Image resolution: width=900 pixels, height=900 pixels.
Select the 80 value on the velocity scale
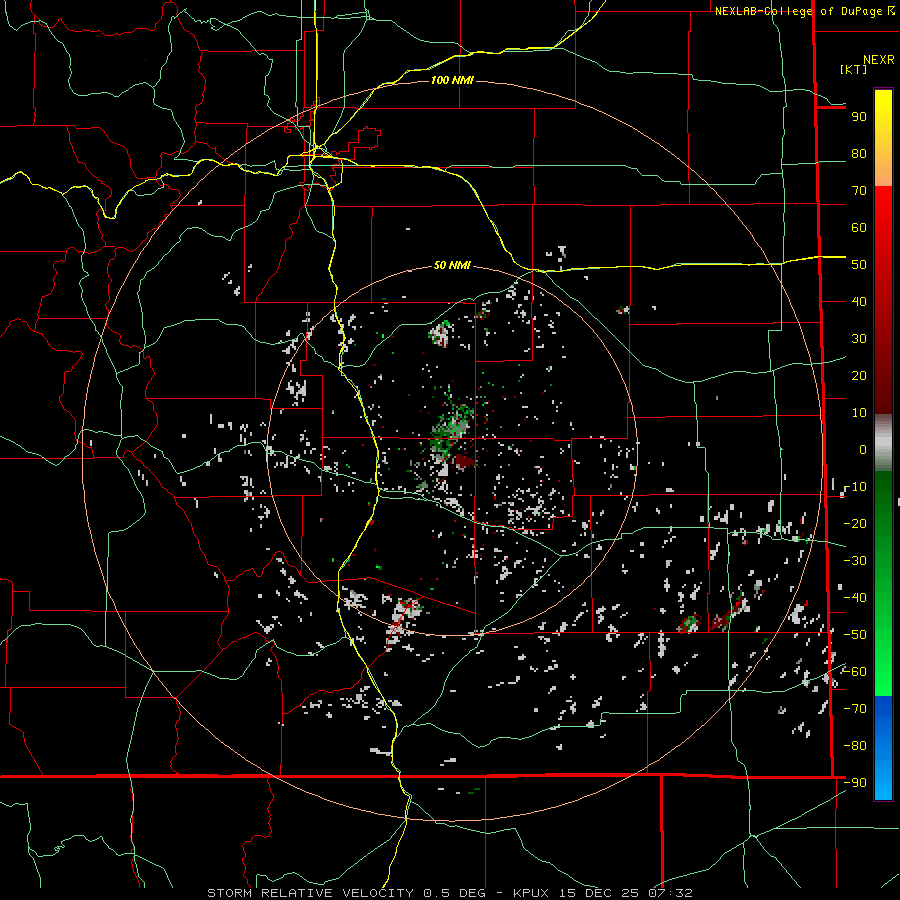859,154
